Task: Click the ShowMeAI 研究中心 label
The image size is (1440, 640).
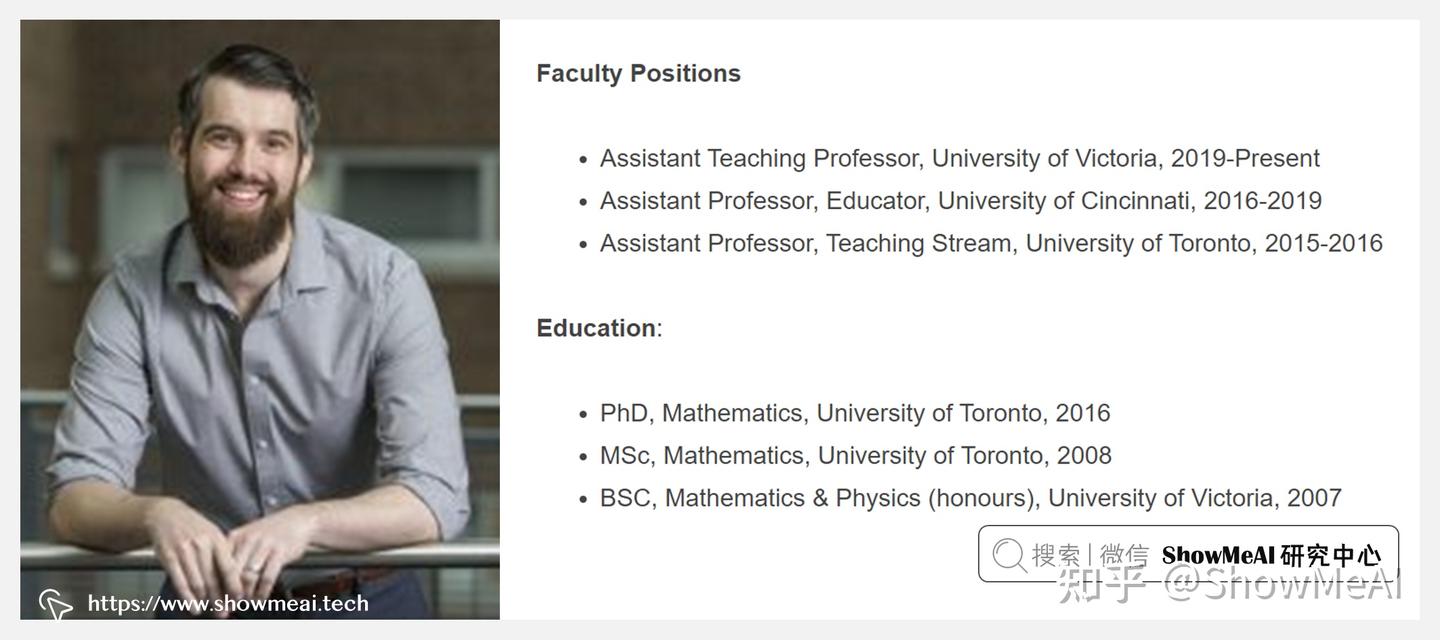Action: [1271, 555]
